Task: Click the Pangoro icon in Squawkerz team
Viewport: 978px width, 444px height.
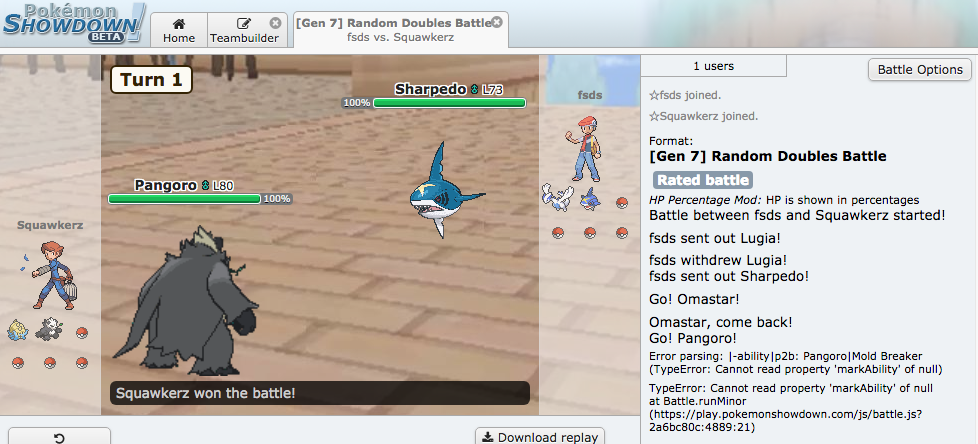Action: (x=49, y=329)
